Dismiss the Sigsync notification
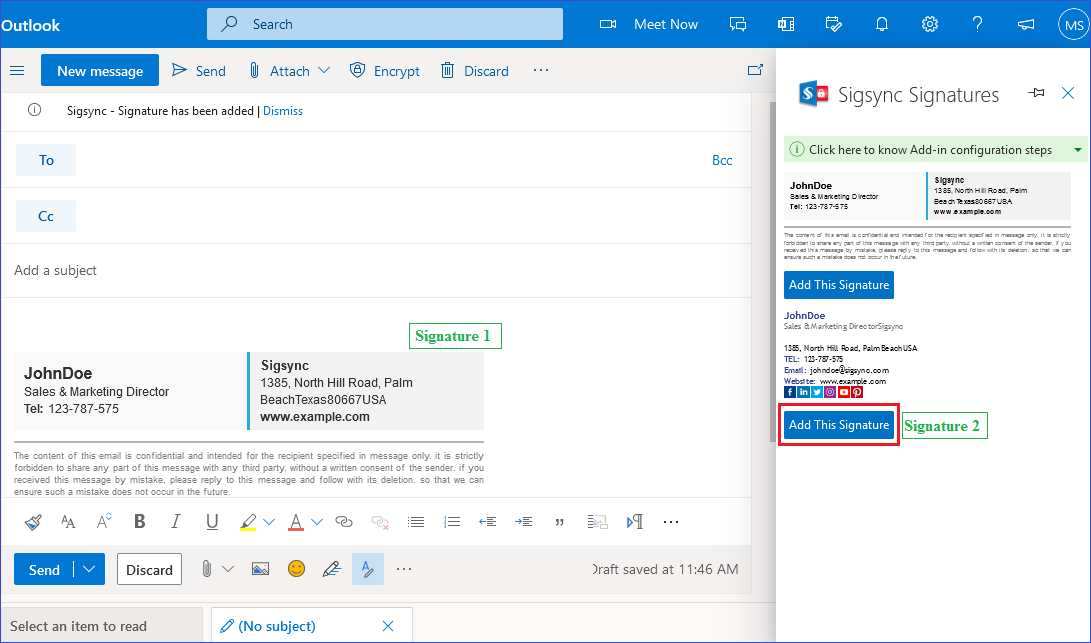This screenshot has height=643, width=1091. coord(283,111)
